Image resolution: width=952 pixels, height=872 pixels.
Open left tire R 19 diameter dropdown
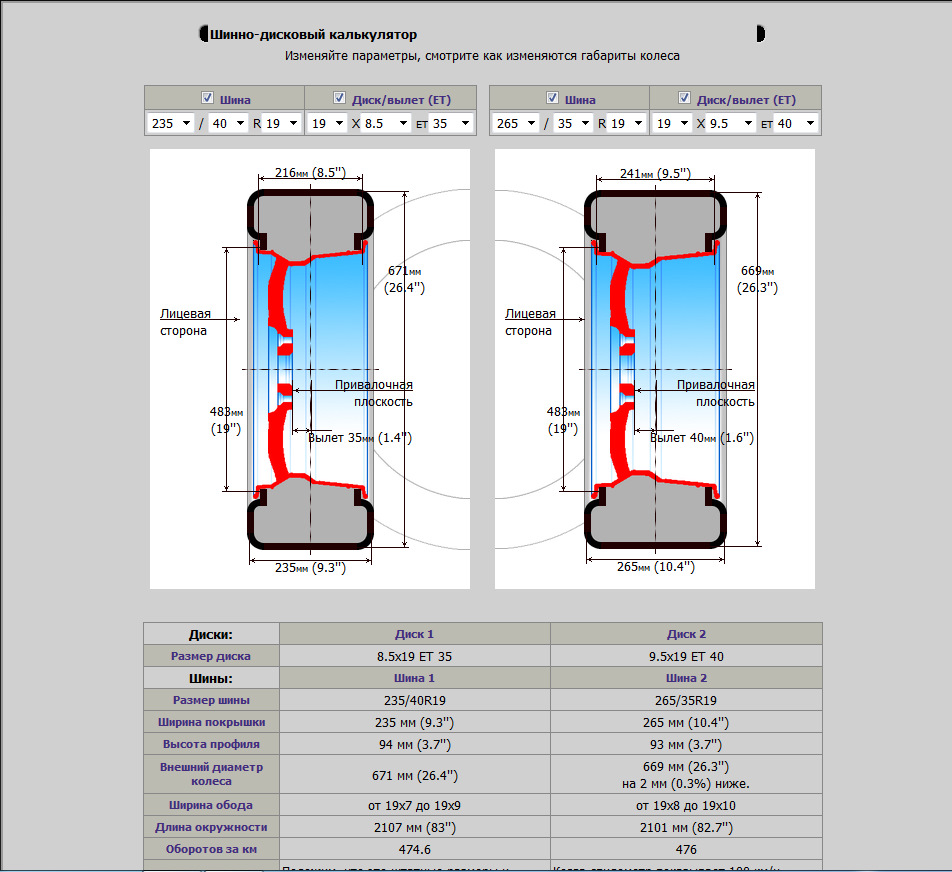click(x=282, y=123)
